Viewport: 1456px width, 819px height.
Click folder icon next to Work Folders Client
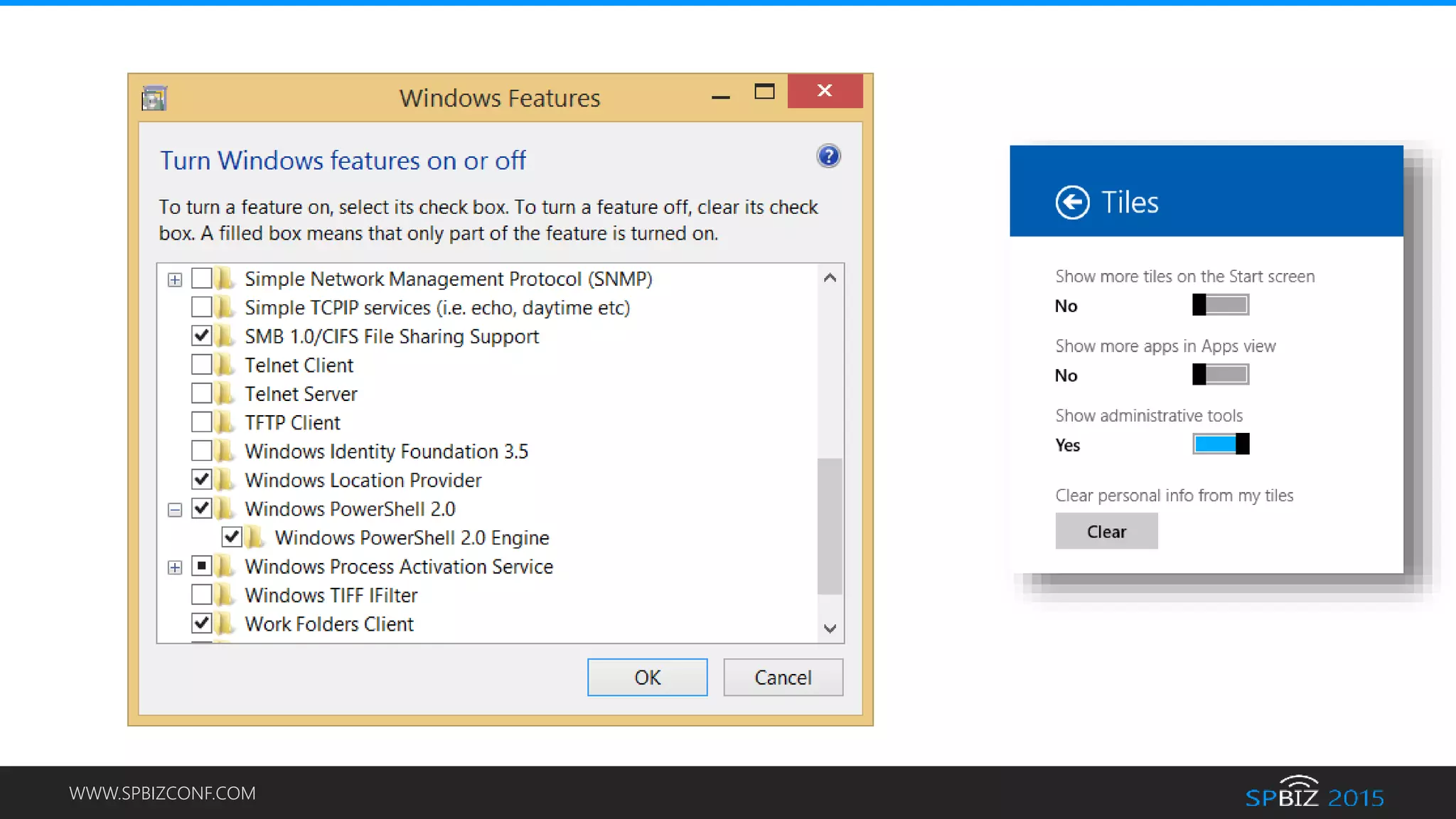coord(224,623)
